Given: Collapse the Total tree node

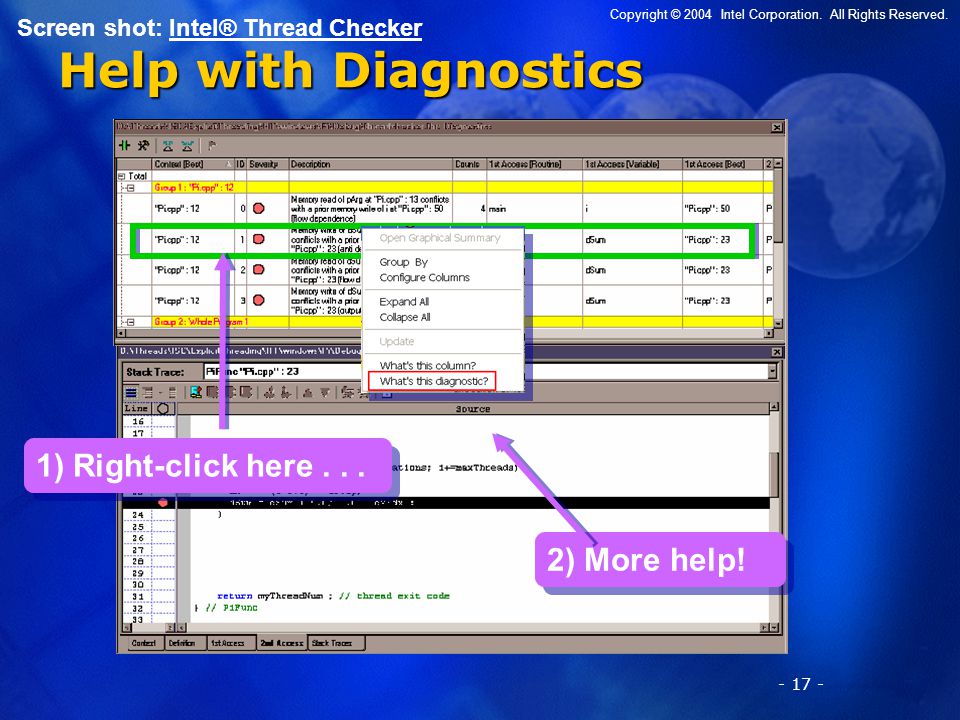Looking at the screenshot, I should pos(121,176).
